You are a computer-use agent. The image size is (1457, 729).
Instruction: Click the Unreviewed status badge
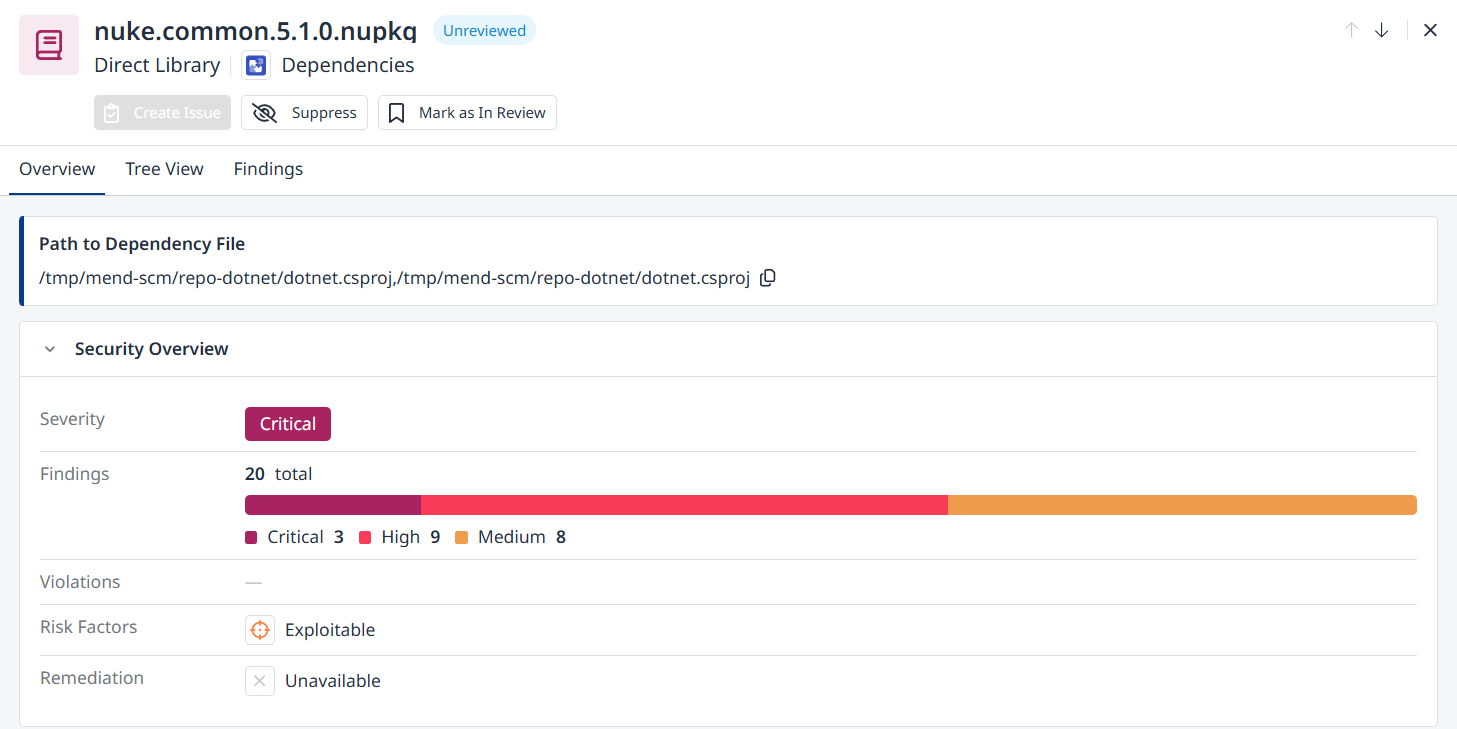(484, 31)
